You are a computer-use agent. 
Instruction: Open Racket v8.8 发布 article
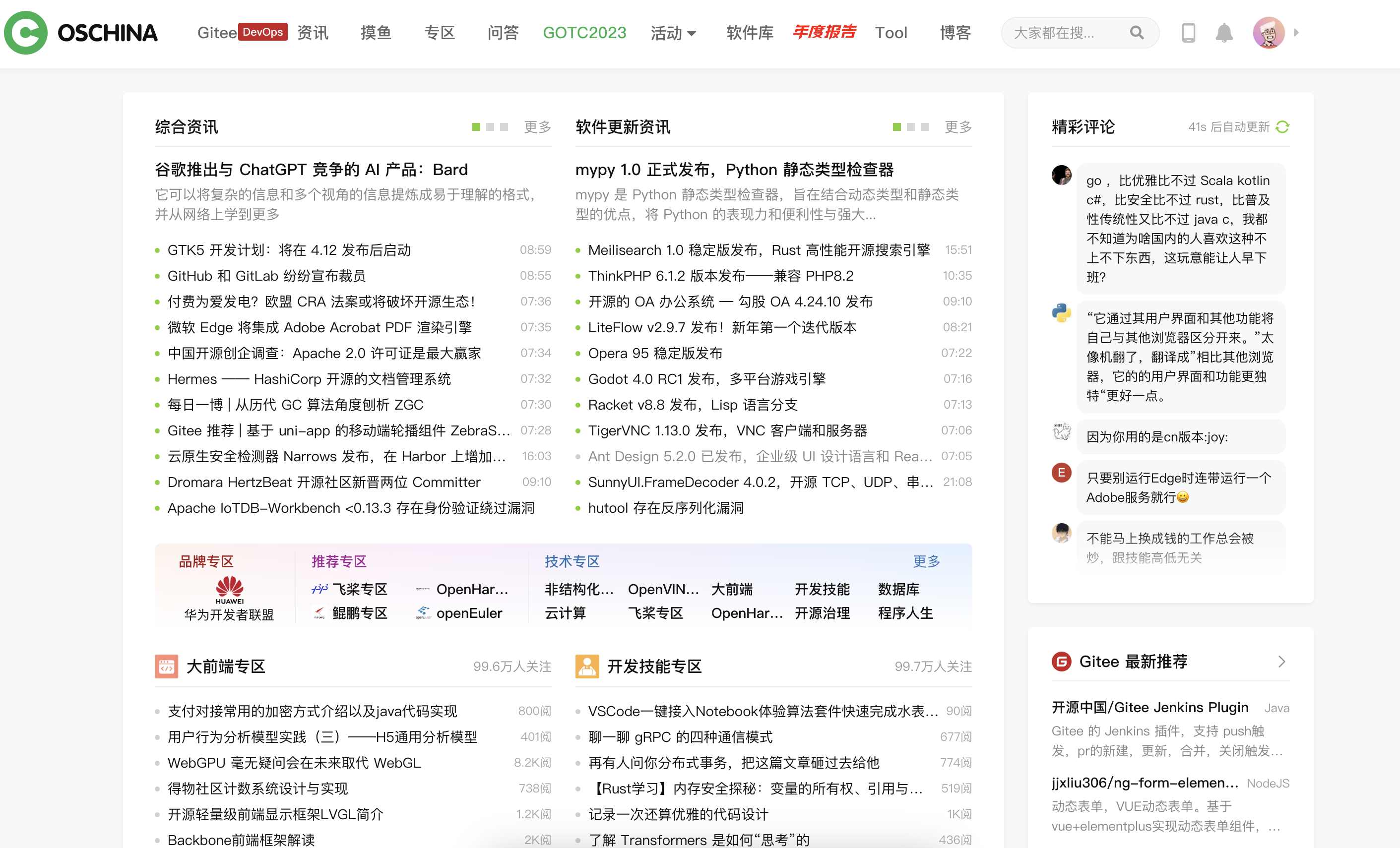693,404
